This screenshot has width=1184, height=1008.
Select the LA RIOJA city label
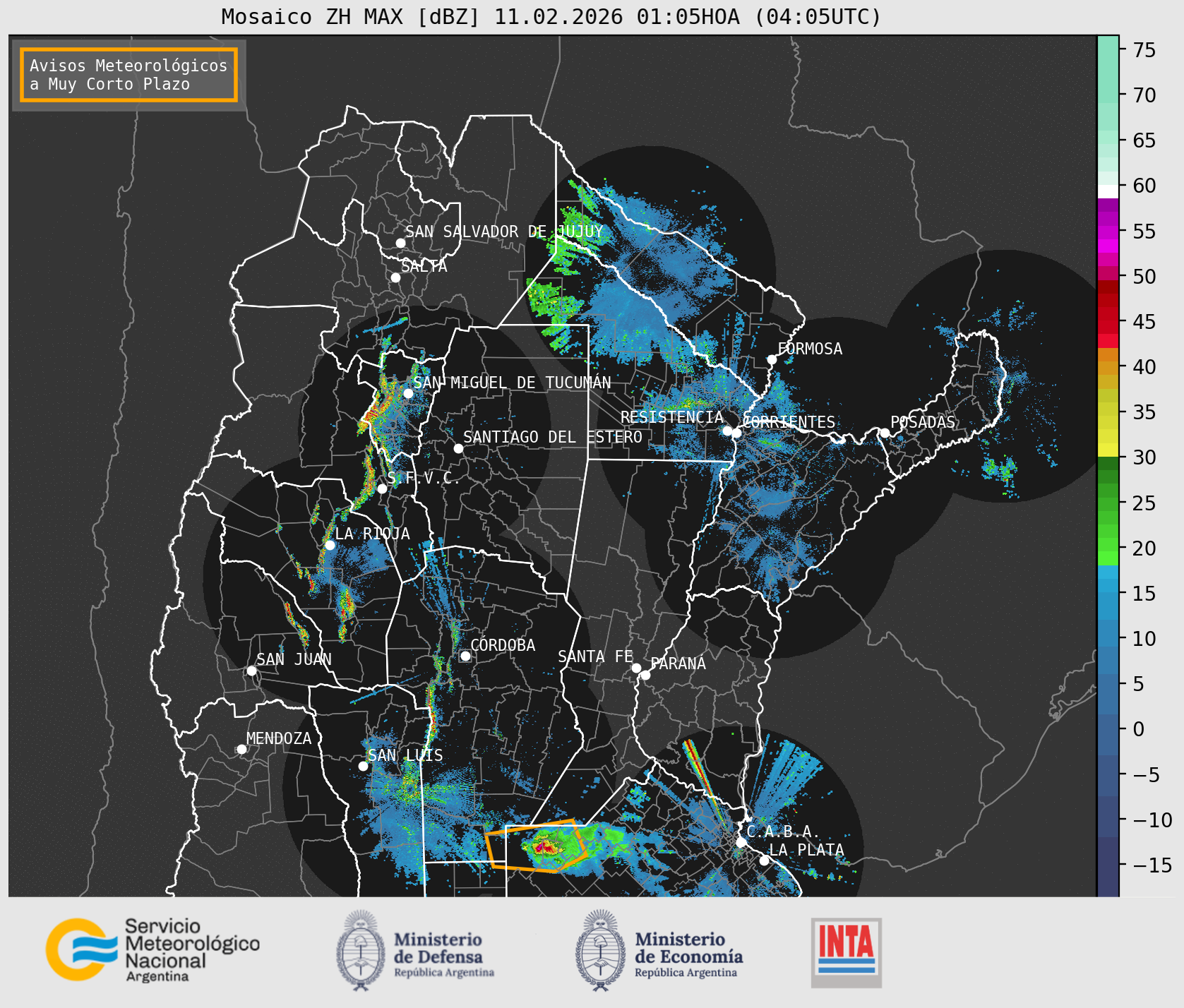[x=372, y=534]
